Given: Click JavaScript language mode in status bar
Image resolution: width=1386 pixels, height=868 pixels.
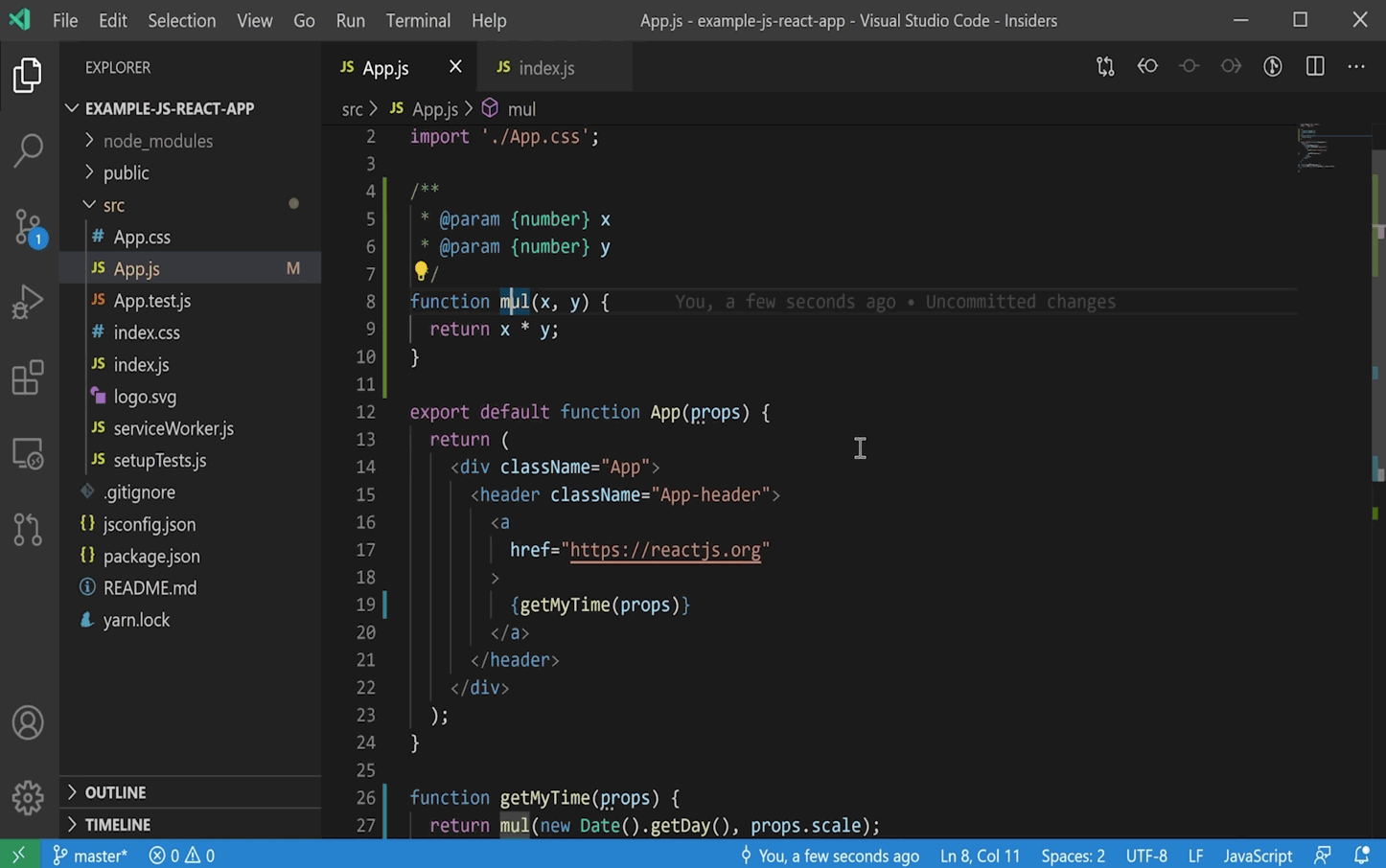Looking at the screenshot, I should coord(1258,856).
